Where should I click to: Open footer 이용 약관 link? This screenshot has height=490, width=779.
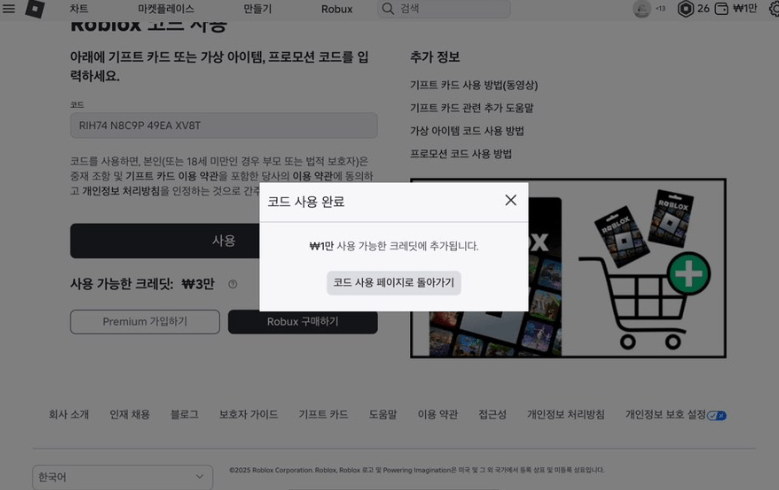pyautogui.click(x=437, y=414)
